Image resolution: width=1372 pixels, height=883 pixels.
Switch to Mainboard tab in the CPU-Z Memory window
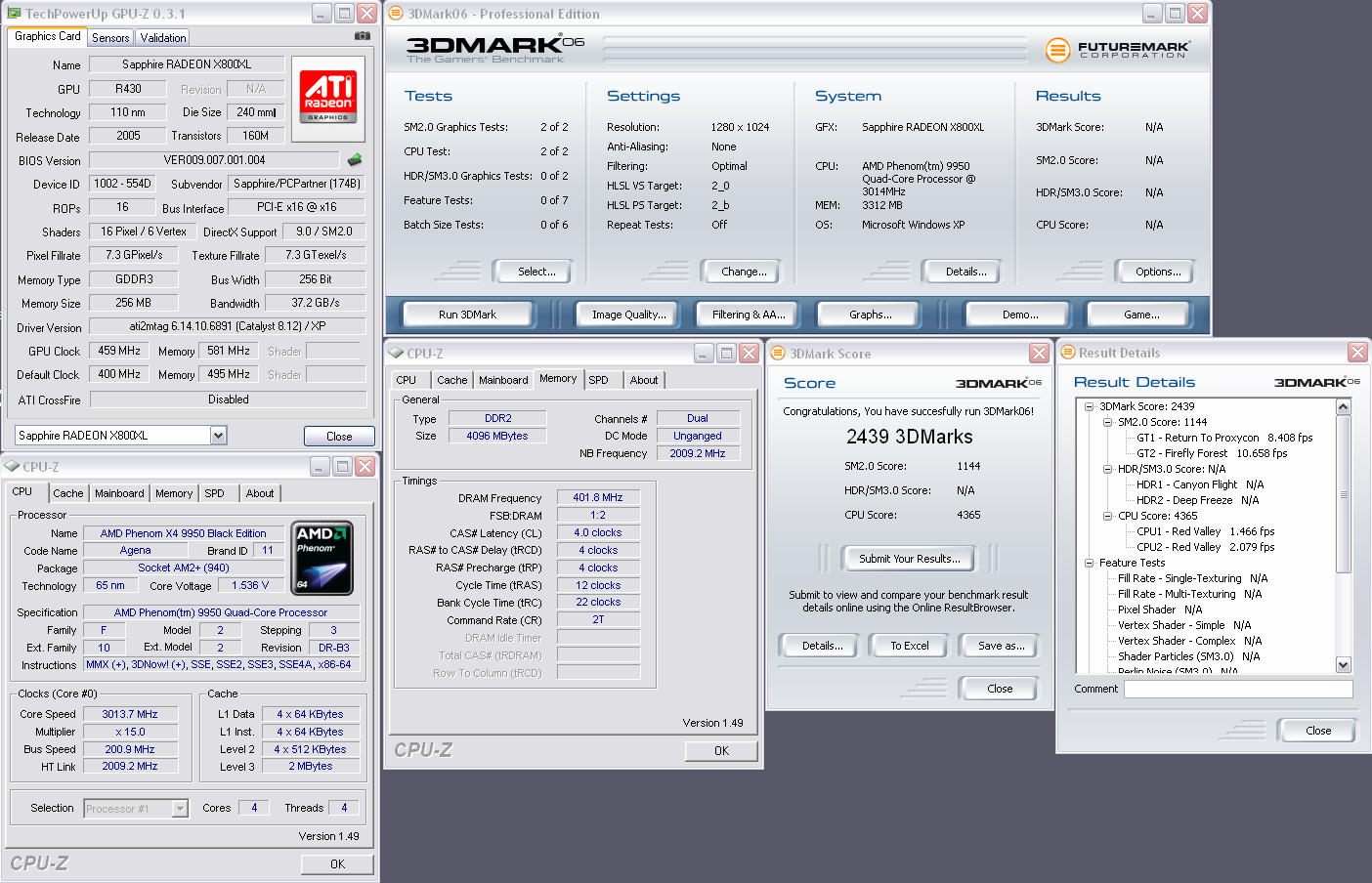(x=503, y=380)
